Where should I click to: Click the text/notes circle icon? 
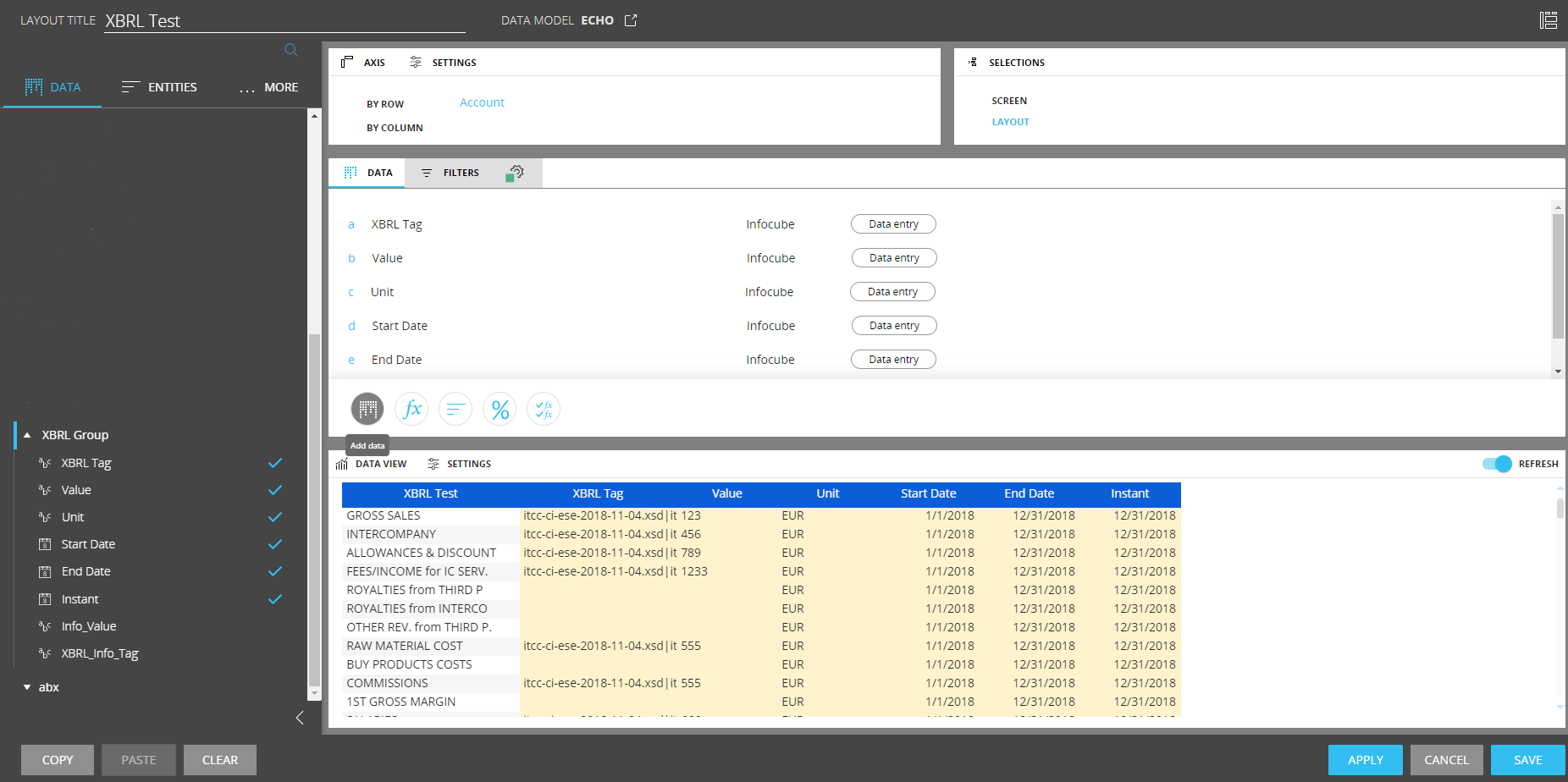click(455, 409)
